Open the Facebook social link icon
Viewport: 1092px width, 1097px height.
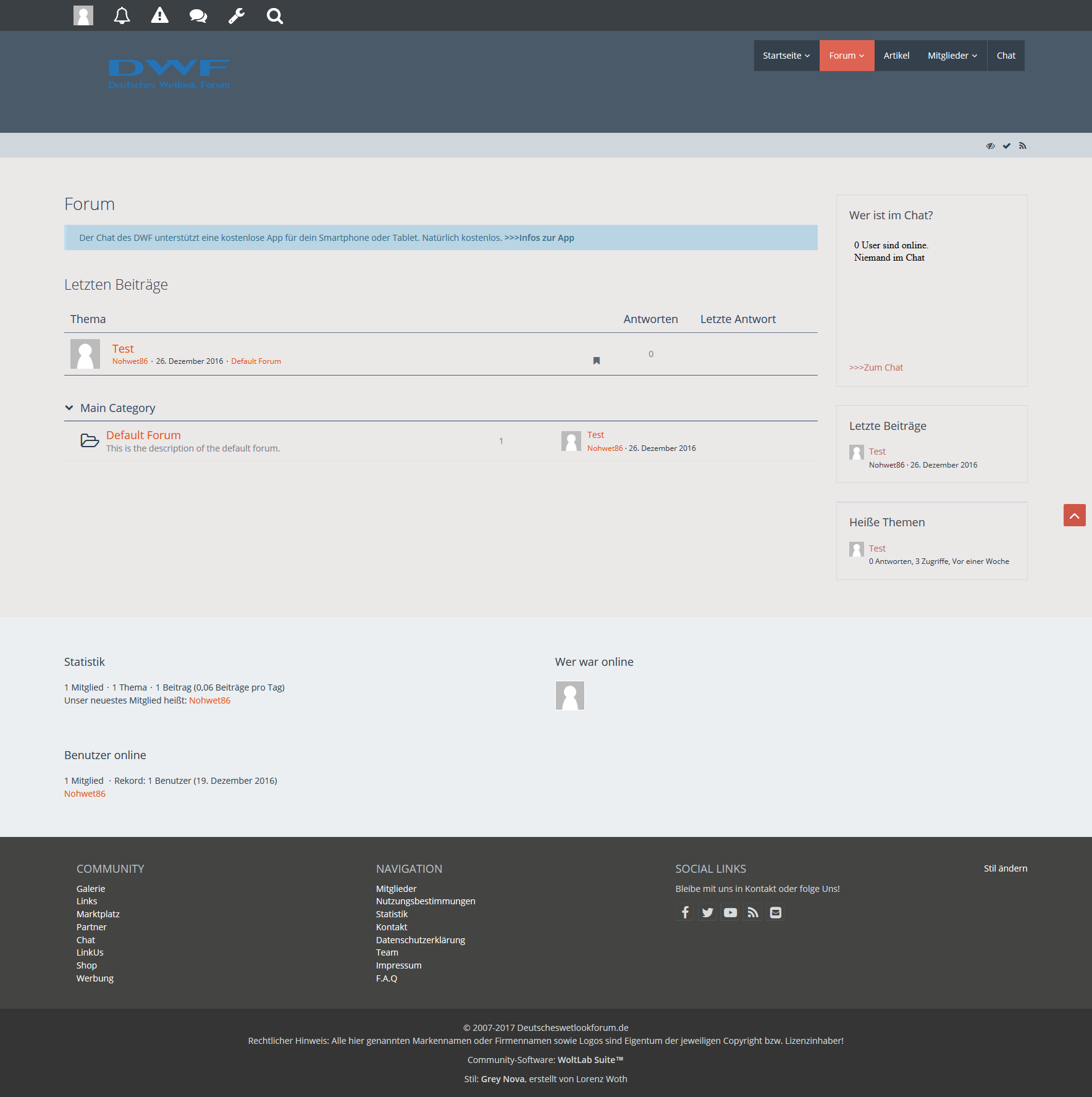click(685, 912)
